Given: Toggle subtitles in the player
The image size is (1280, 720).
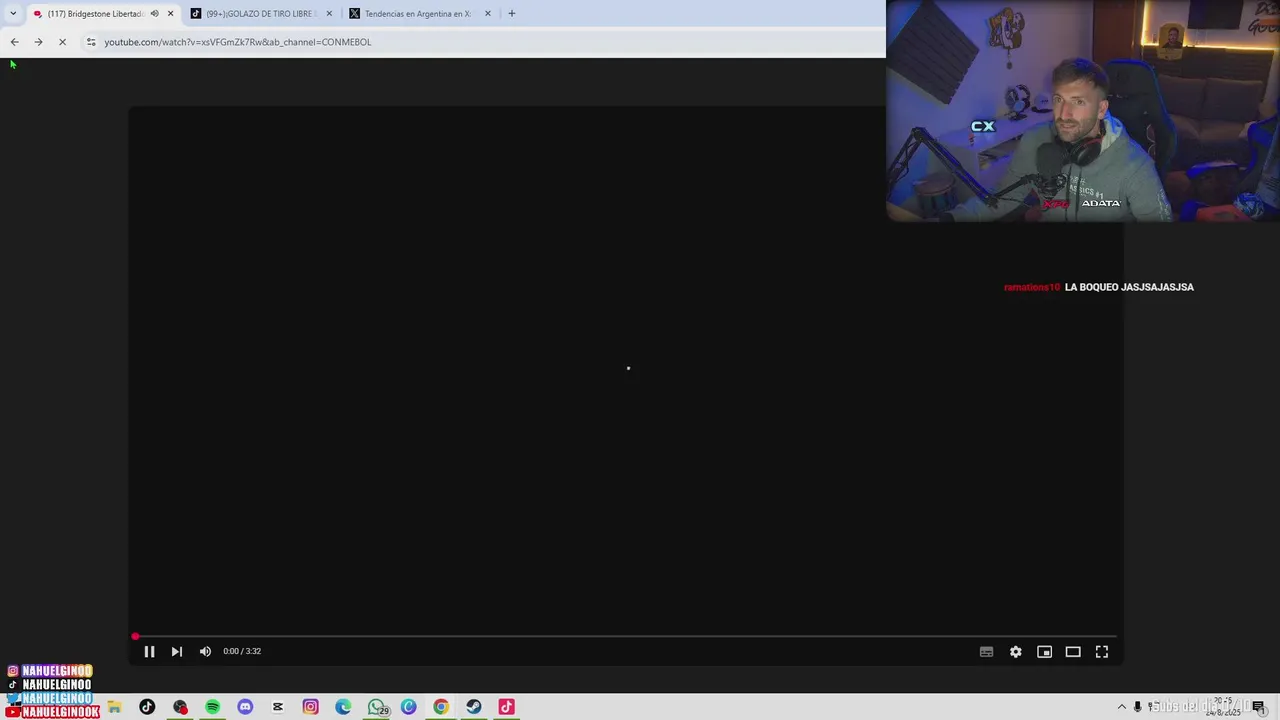Looking at the screenshot, I should (986, 652).
